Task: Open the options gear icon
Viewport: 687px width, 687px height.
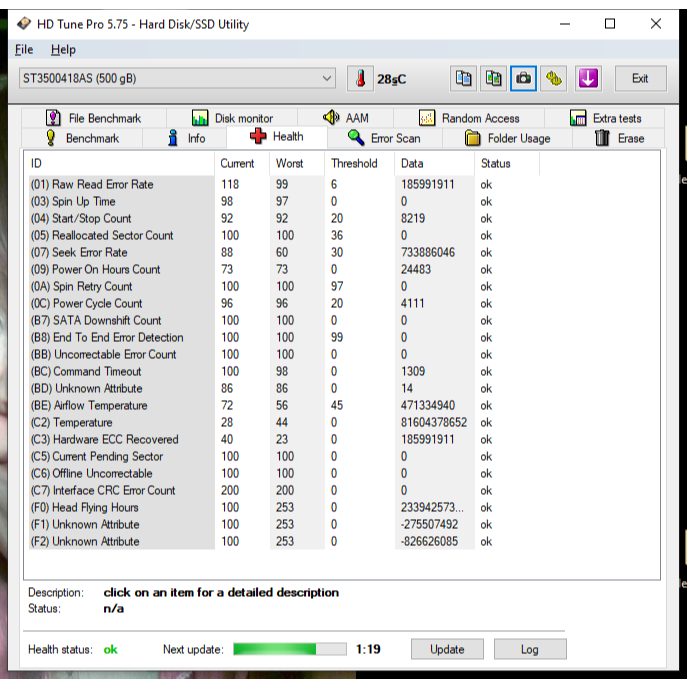Action: [x=554, y=78]
